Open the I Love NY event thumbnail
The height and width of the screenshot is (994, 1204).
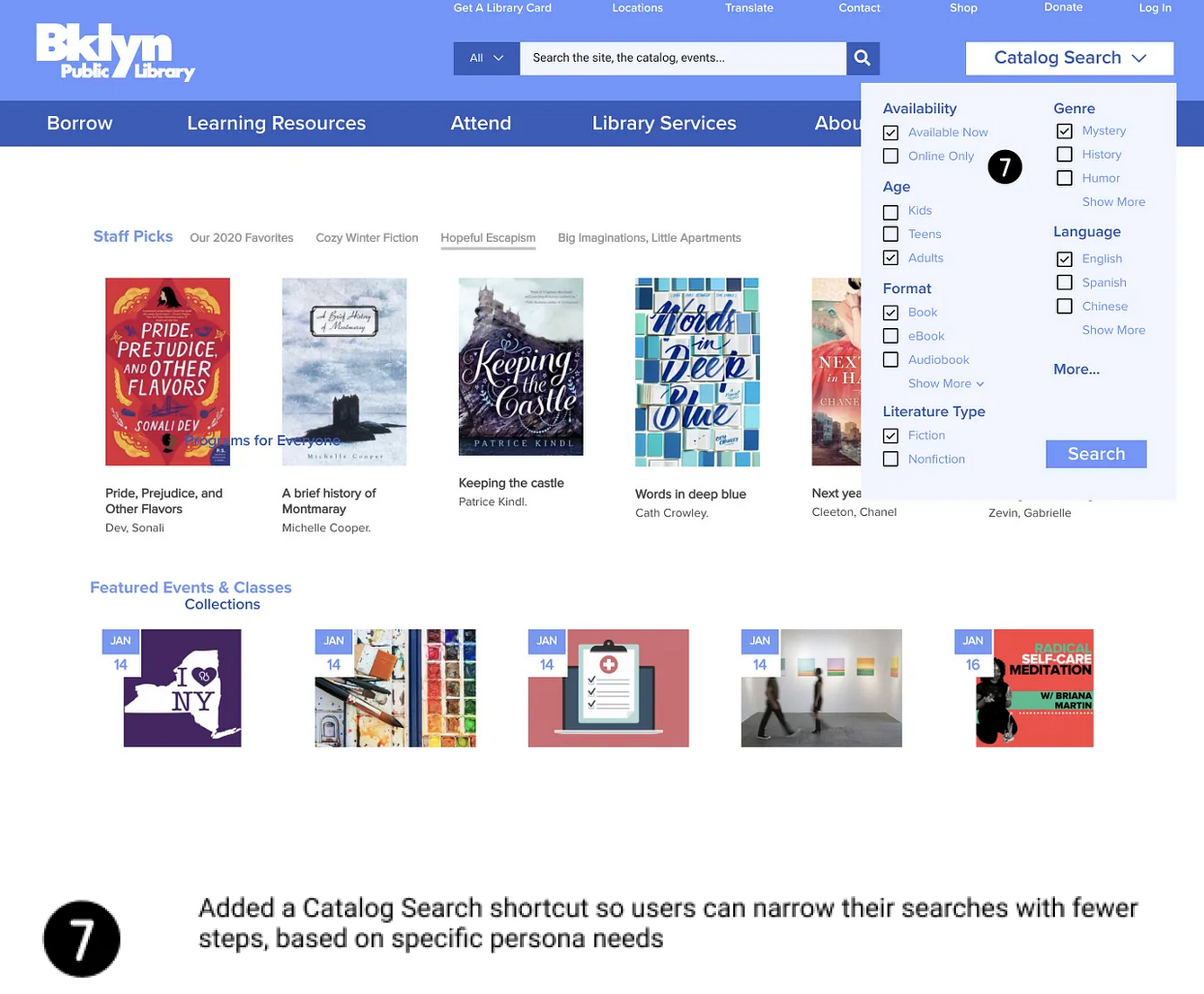click(x=182, y=688)
